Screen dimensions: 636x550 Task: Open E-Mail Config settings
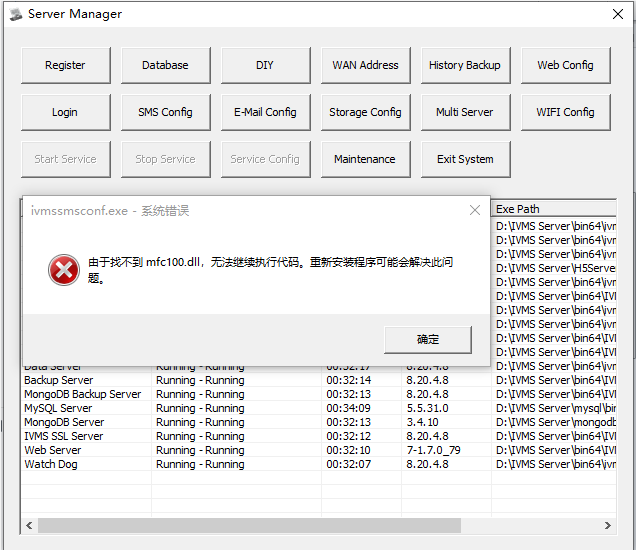[x=265, y=112]
